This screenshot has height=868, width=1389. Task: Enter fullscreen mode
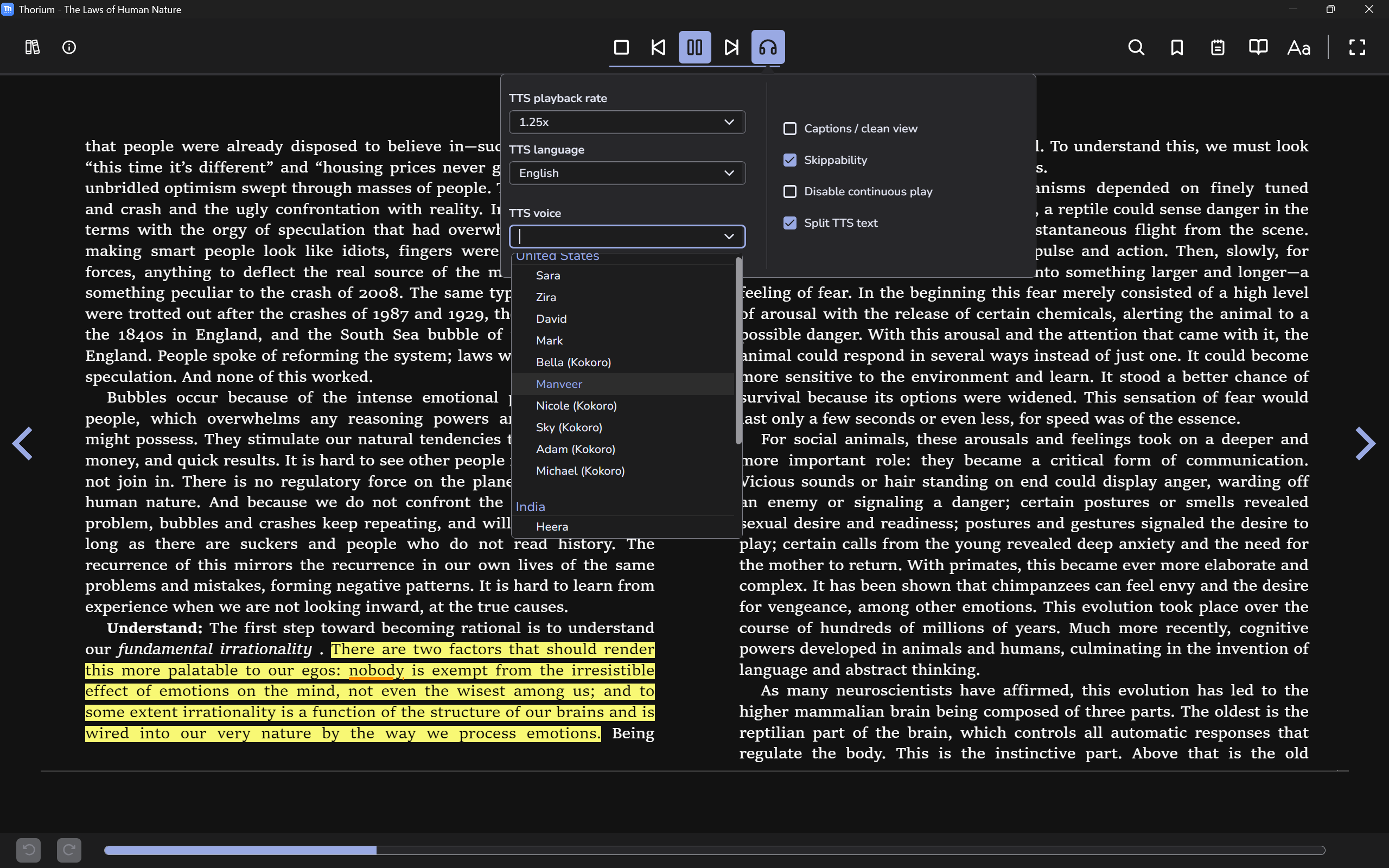tap(1357, 47)
